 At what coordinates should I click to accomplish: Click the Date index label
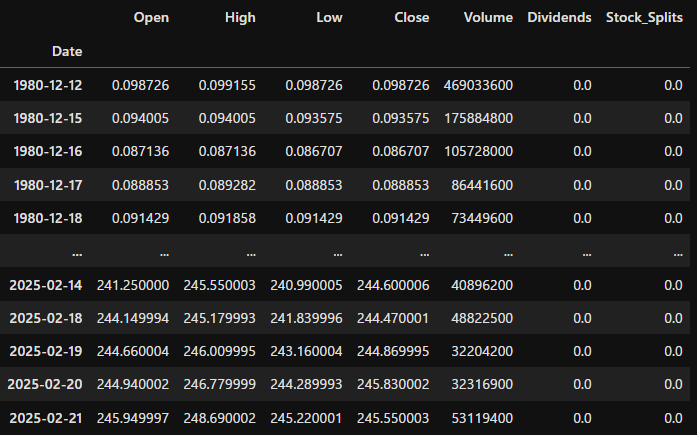pyautogui.click(x=67, y=52)
